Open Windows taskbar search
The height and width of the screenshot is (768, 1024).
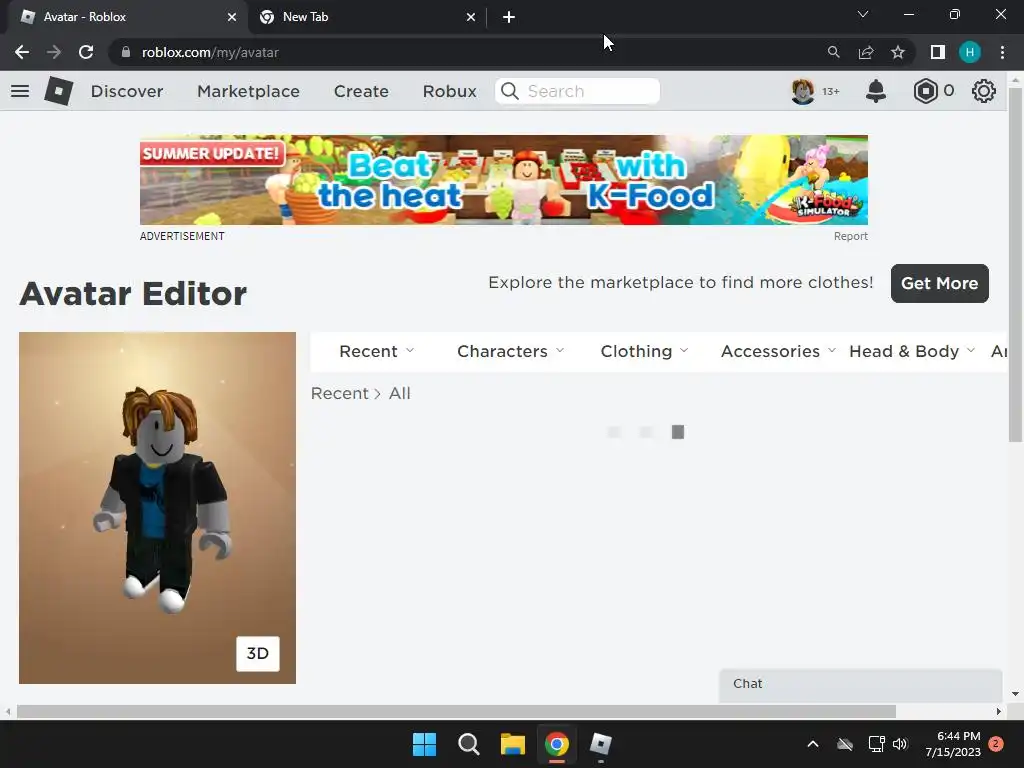(x=468, y=744)
